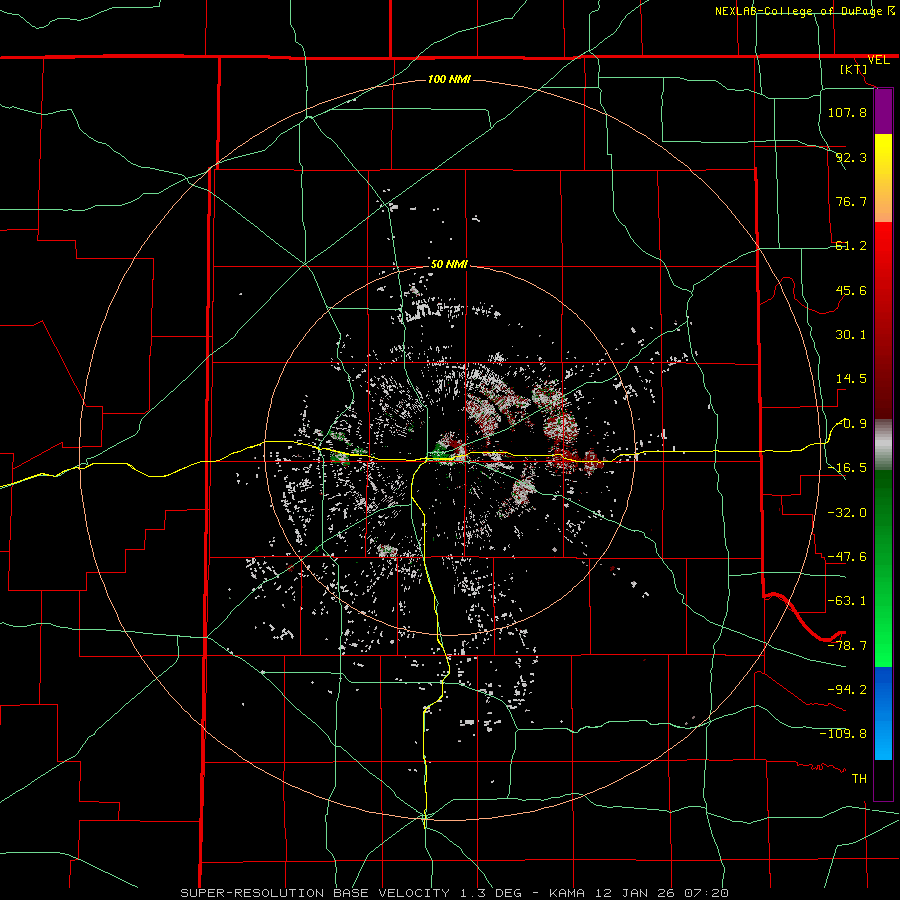
Task: Select the 50 NMI range ring label
Action: [x=449, y=264]
